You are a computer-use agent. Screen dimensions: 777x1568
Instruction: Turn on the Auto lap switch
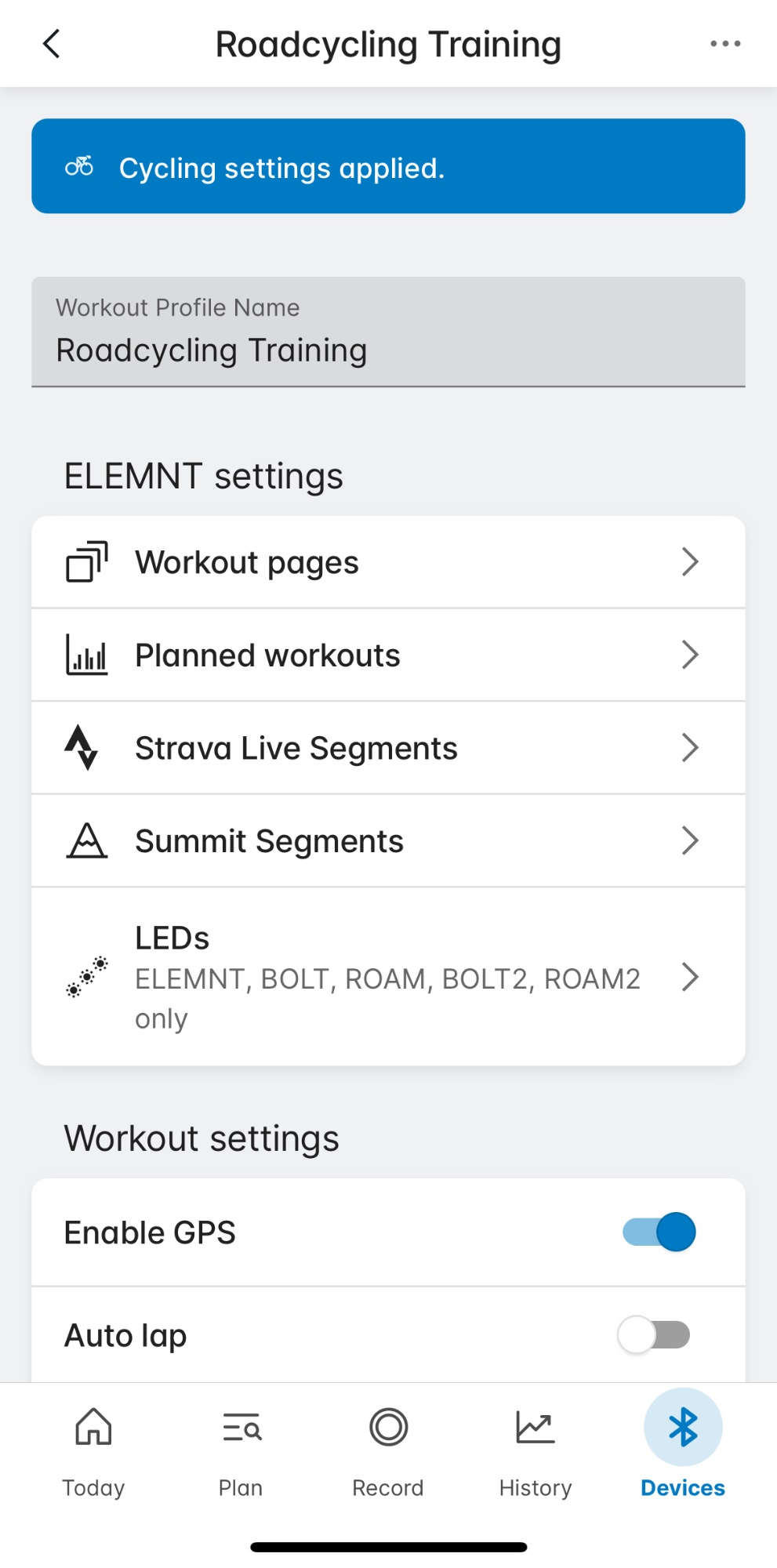[x=654, y=1334]
